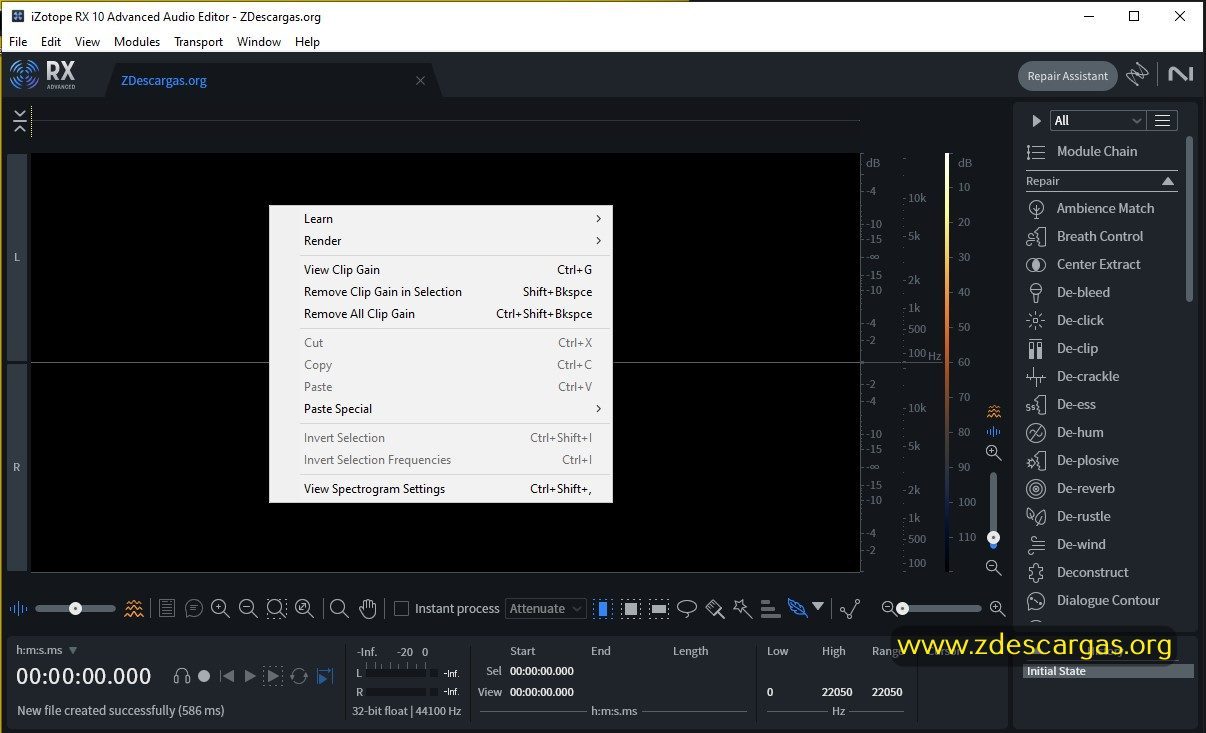
Task: Open the Transport menu
Action: pyautogui.click(x=198, y=42)
